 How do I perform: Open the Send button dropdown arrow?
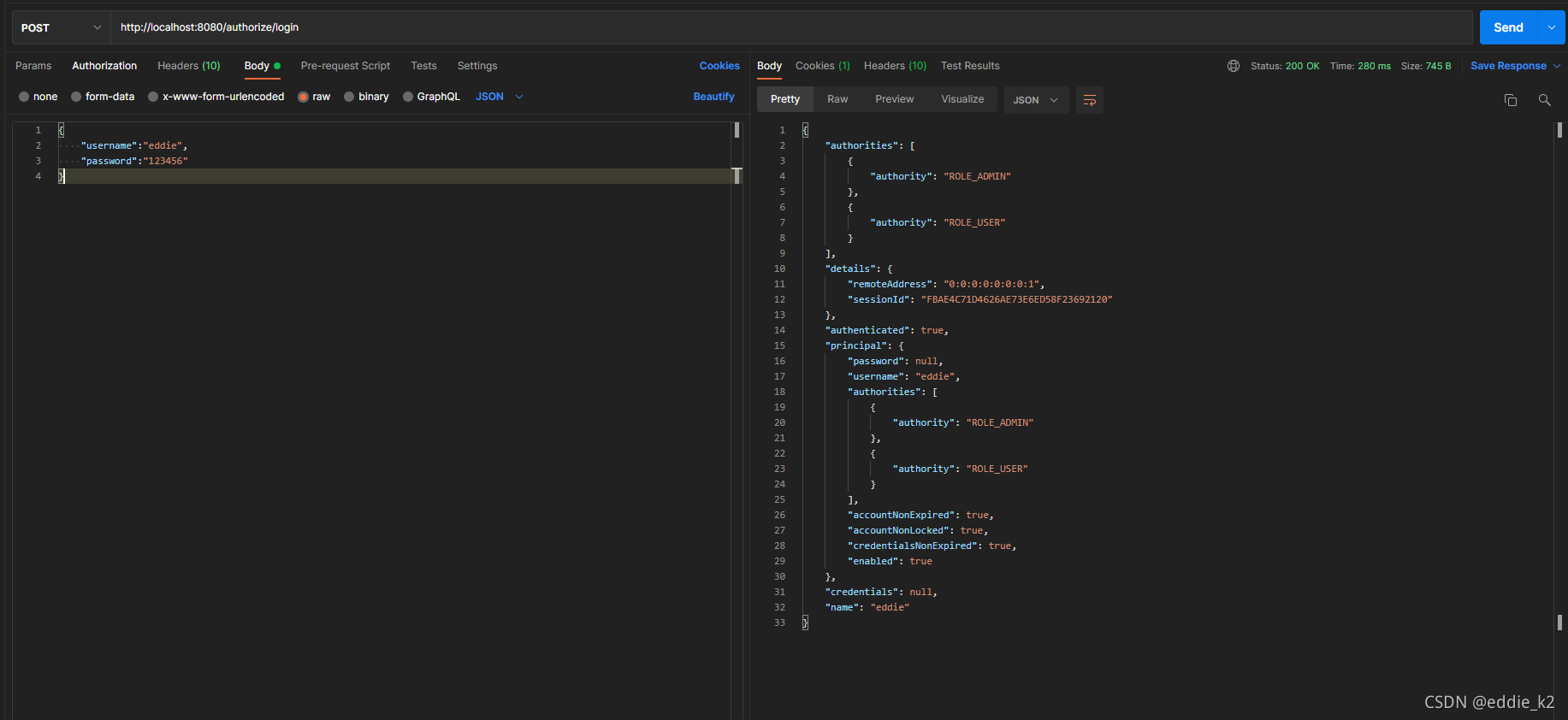1552,27
